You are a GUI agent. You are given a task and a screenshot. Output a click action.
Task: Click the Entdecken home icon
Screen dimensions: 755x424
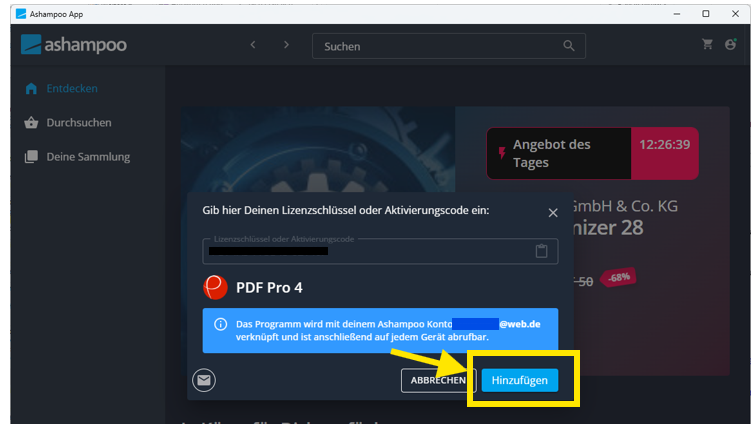pyautogui.click(x=31, y=89)
